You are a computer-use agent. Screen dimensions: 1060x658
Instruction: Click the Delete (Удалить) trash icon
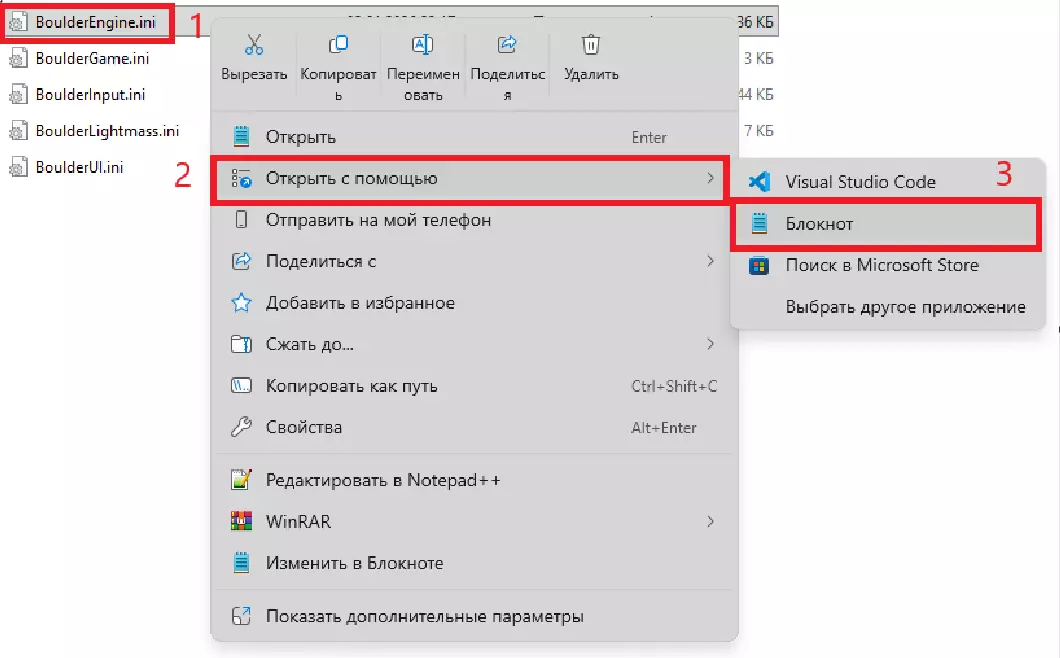591,45
